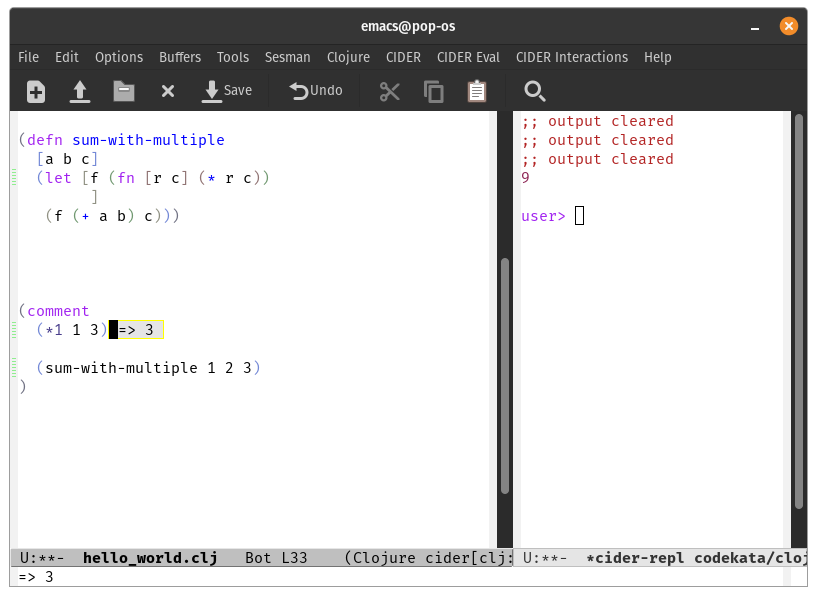Click the scissors Cut icon
The height and width of the screenshot is (596, 817).
coord(389,92)
